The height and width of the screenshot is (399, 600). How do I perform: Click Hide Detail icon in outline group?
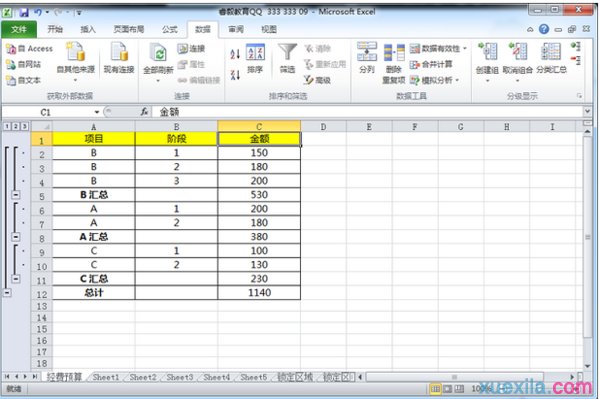coord(576,60)
